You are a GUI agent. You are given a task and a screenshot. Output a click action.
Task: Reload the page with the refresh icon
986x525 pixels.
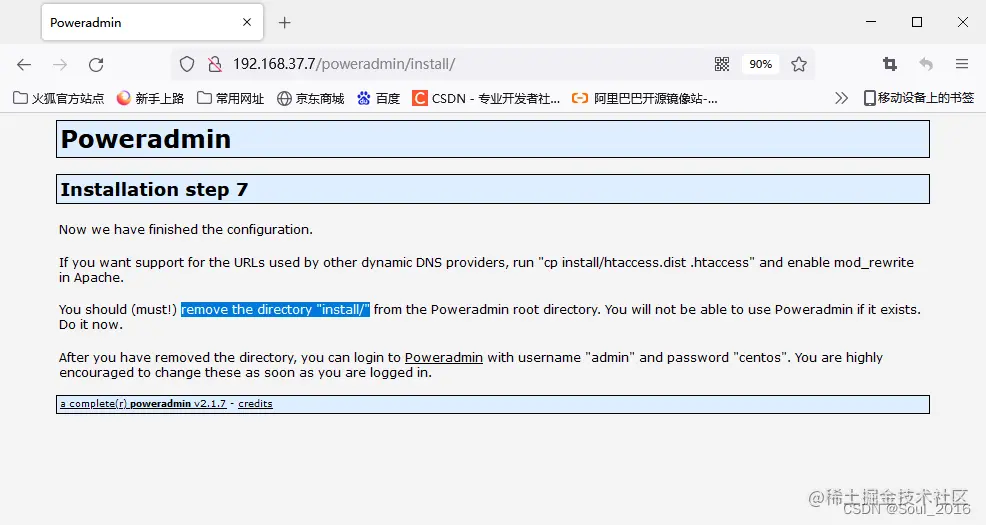(x=96, y=64)
